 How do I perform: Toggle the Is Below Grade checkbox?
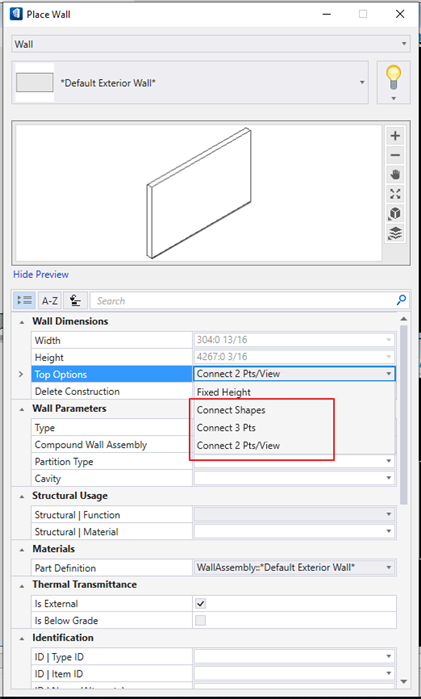201,621
